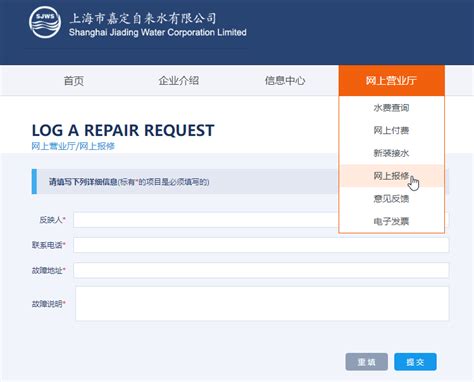Expand the 网上营业厅 dropdown menu
The width and height of the screenshot is (474, 382).
(x=391, y=80)
